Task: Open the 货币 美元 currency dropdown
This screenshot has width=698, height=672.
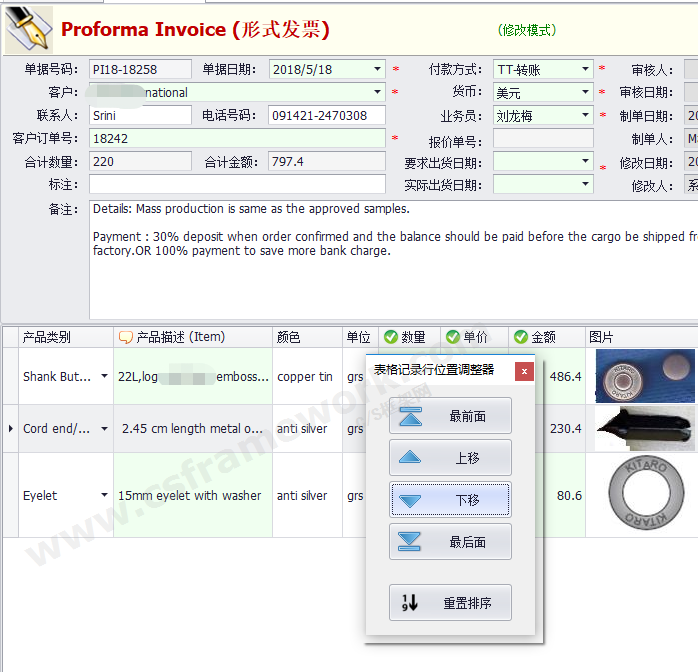Action: tap(585, 93)
